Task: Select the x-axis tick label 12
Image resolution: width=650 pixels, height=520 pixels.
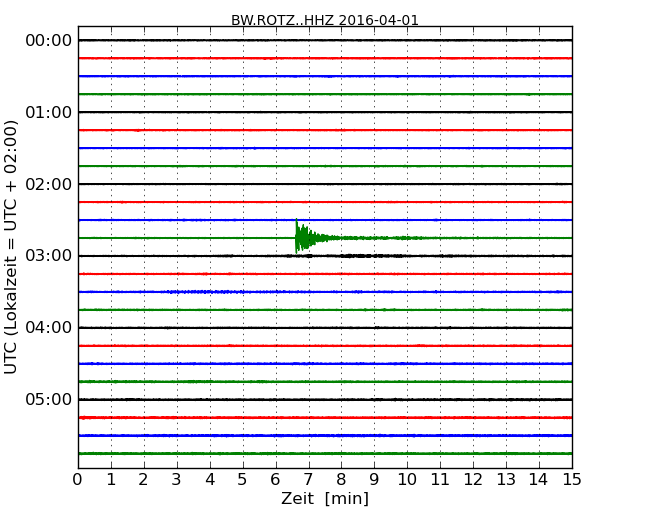Action: (473, 480)
